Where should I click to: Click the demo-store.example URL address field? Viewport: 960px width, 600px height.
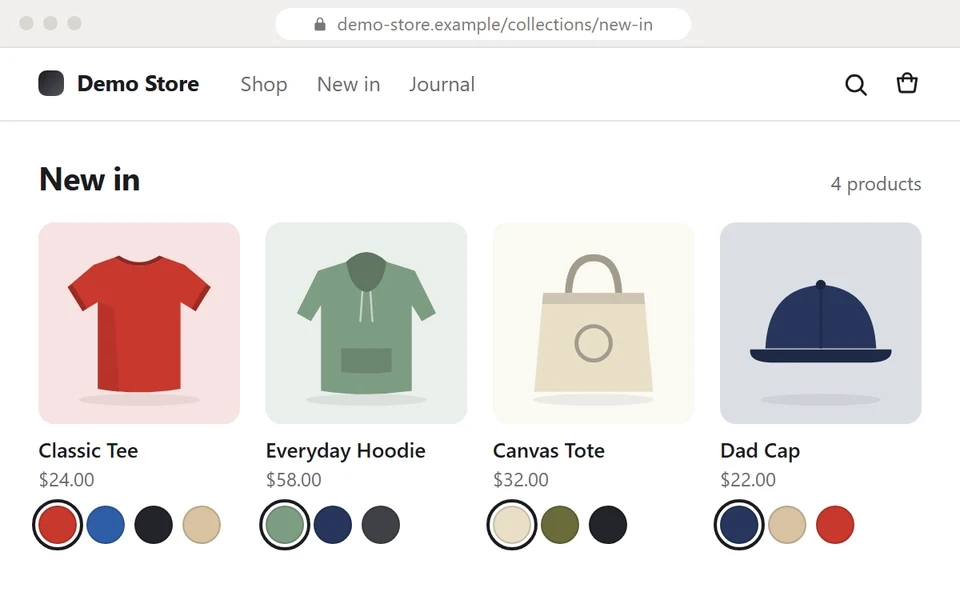point(483,24)
